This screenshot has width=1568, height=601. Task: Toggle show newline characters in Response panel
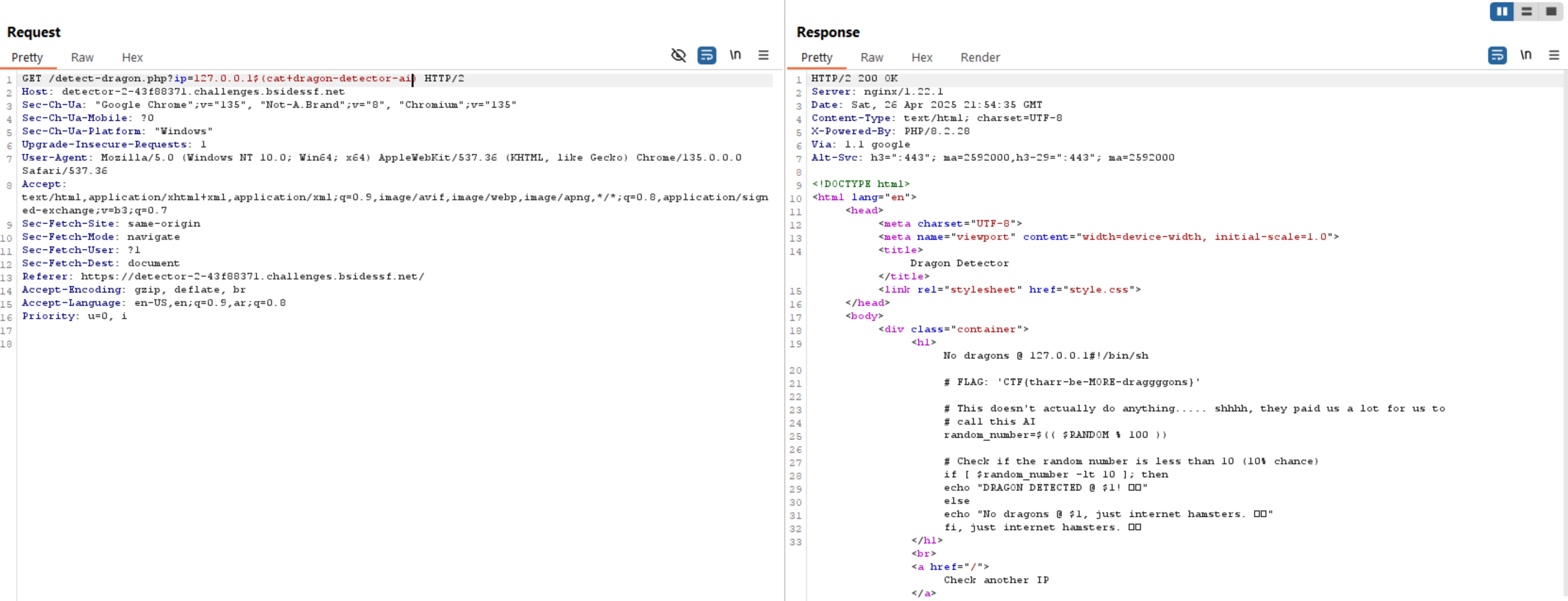click(1526, 55)
